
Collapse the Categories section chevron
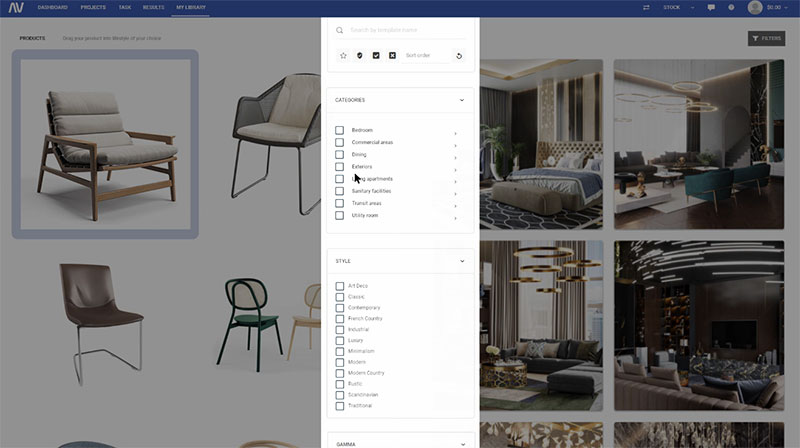462,100
